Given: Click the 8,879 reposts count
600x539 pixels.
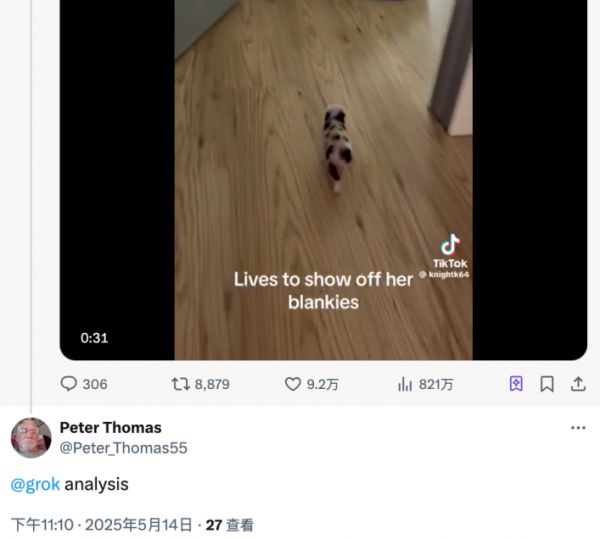Looking at the screenshot, I should pos(212,384).
